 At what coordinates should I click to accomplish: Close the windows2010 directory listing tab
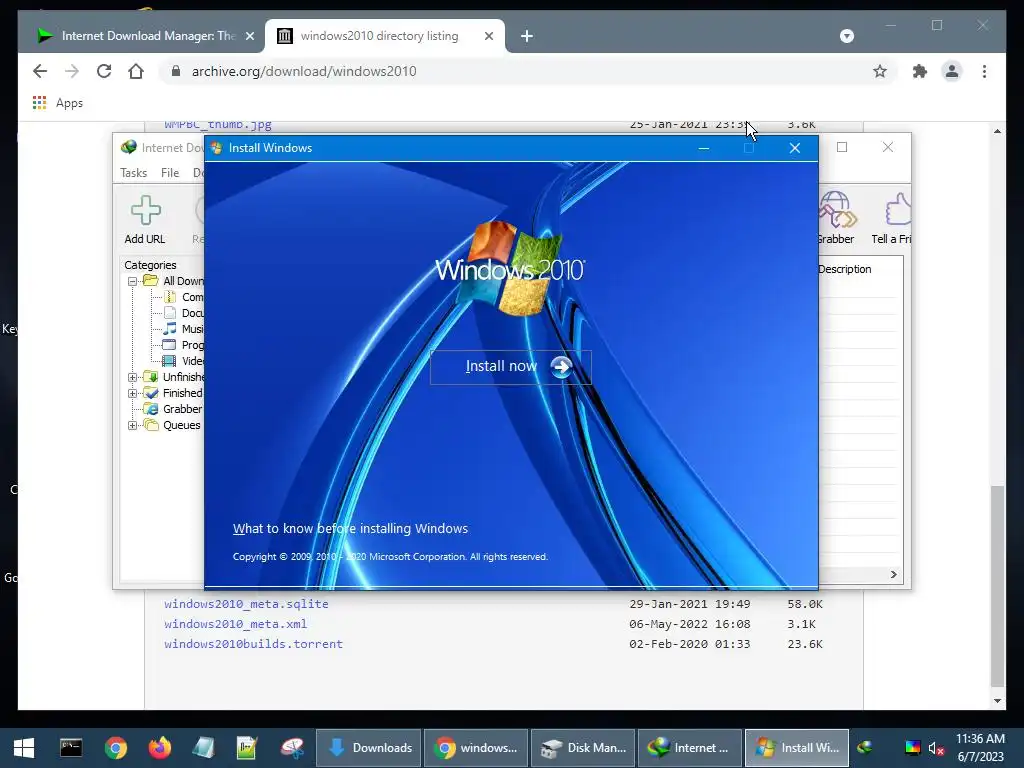point(488,36)
